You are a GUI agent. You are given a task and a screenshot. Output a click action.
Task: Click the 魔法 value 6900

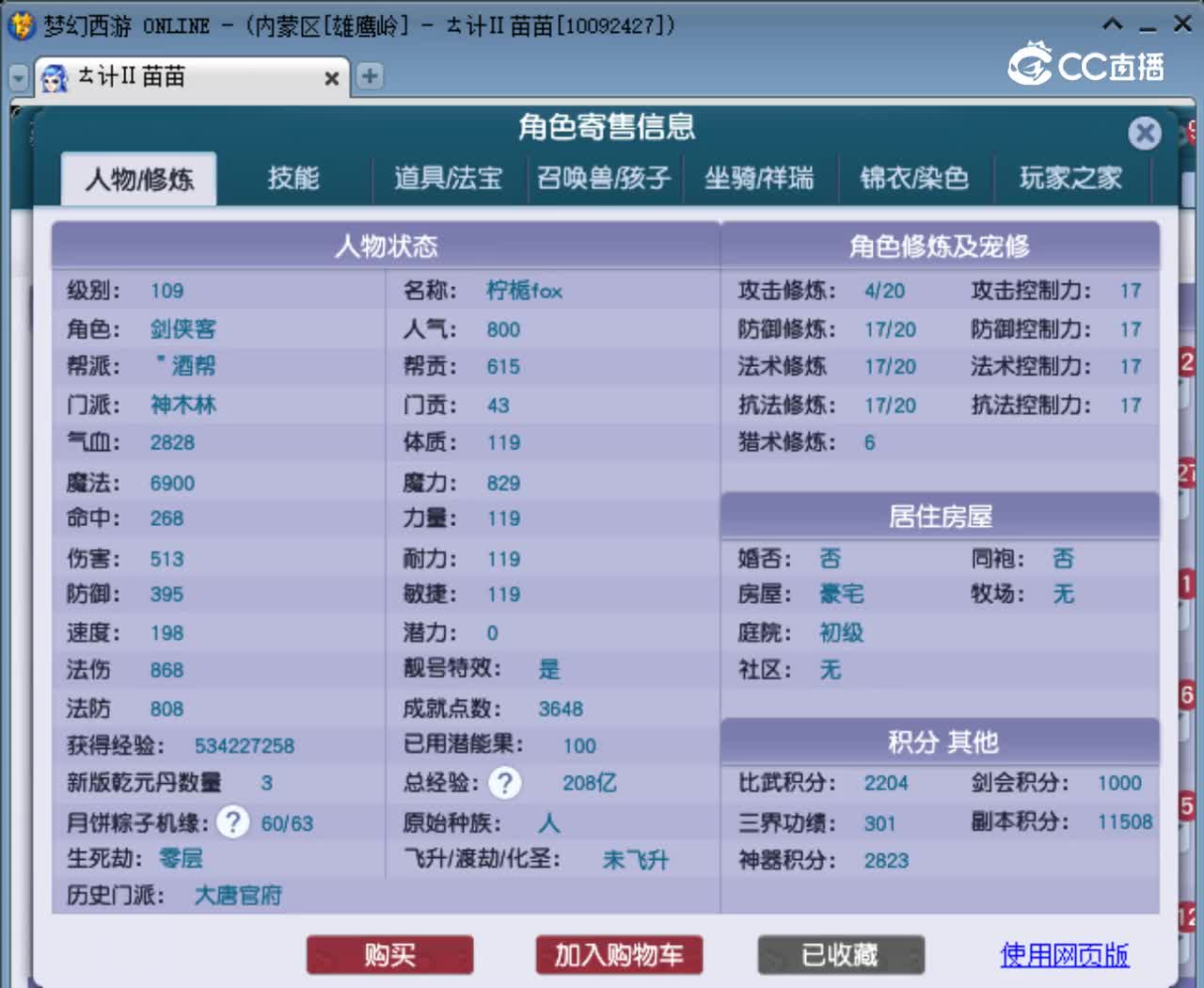pyautogui.click(x=172, y=483)
